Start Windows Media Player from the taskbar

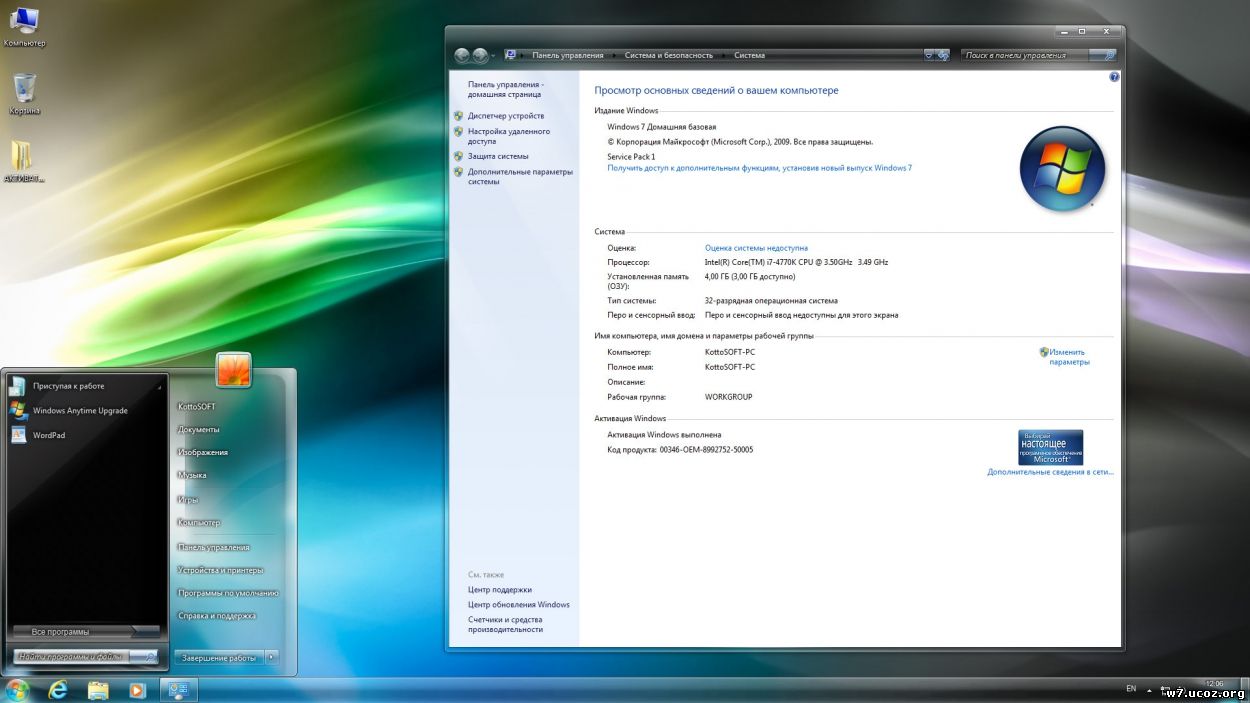click(136, 690)
